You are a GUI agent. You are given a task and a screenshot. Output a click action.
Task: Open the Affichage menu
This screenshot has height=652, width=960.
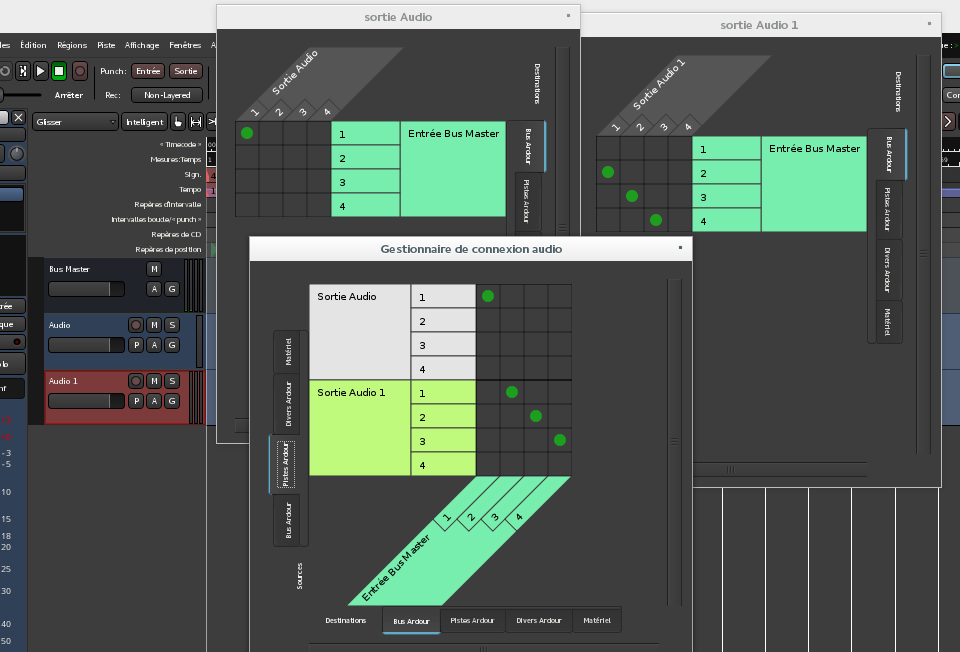point(142,45)
